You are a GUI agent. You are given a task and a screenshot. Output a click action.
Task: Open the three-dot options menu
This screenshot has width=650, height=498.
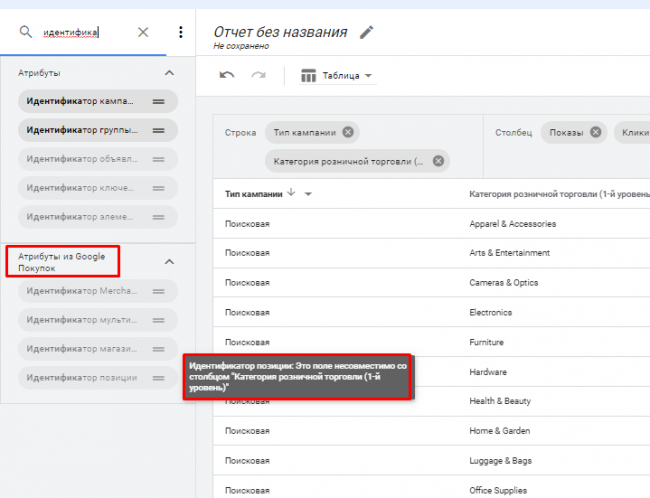(x=180, y=32)
